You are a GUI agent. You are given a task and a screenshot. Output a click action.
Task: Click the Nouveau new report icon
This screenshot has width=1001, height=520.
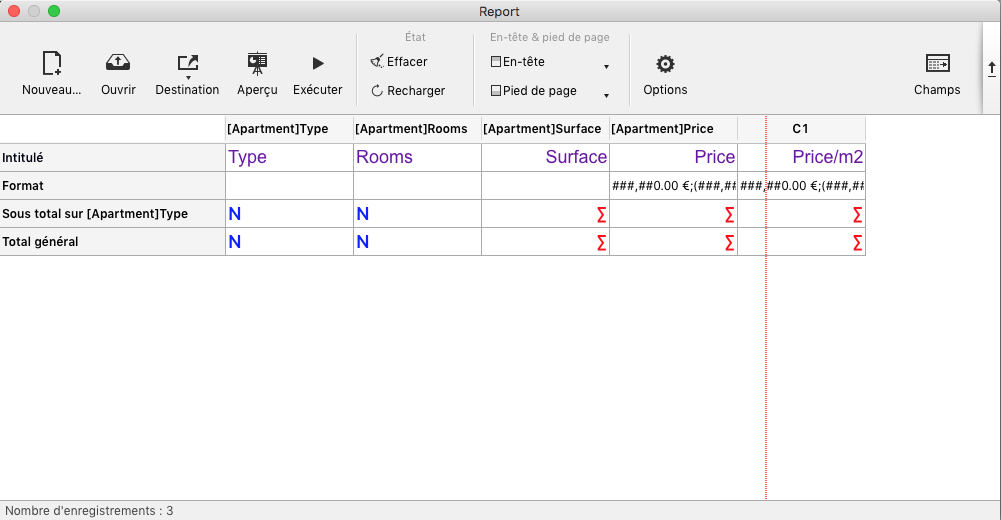[52, 66]
